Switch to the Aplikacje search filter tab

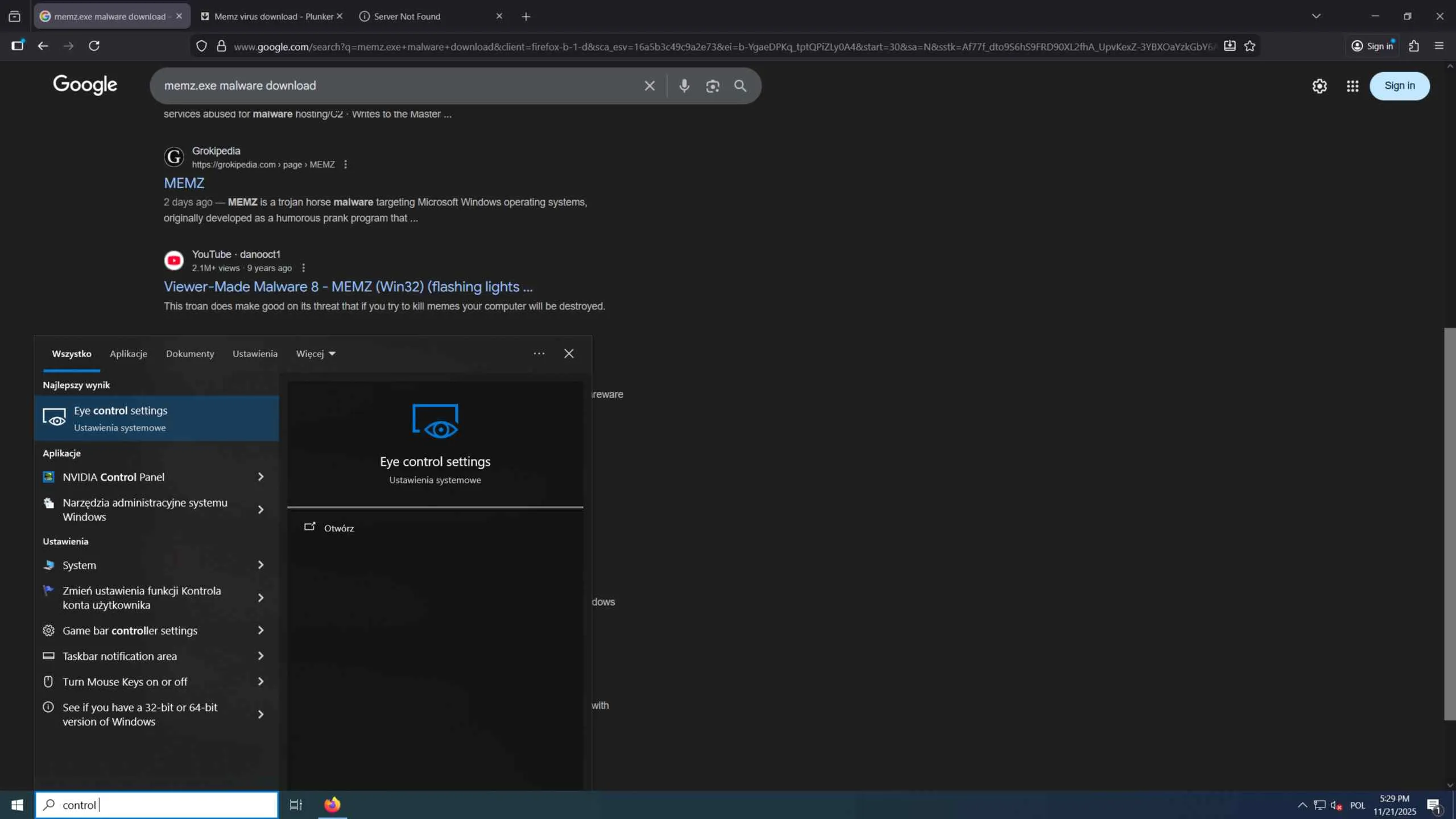pos(129,354)
